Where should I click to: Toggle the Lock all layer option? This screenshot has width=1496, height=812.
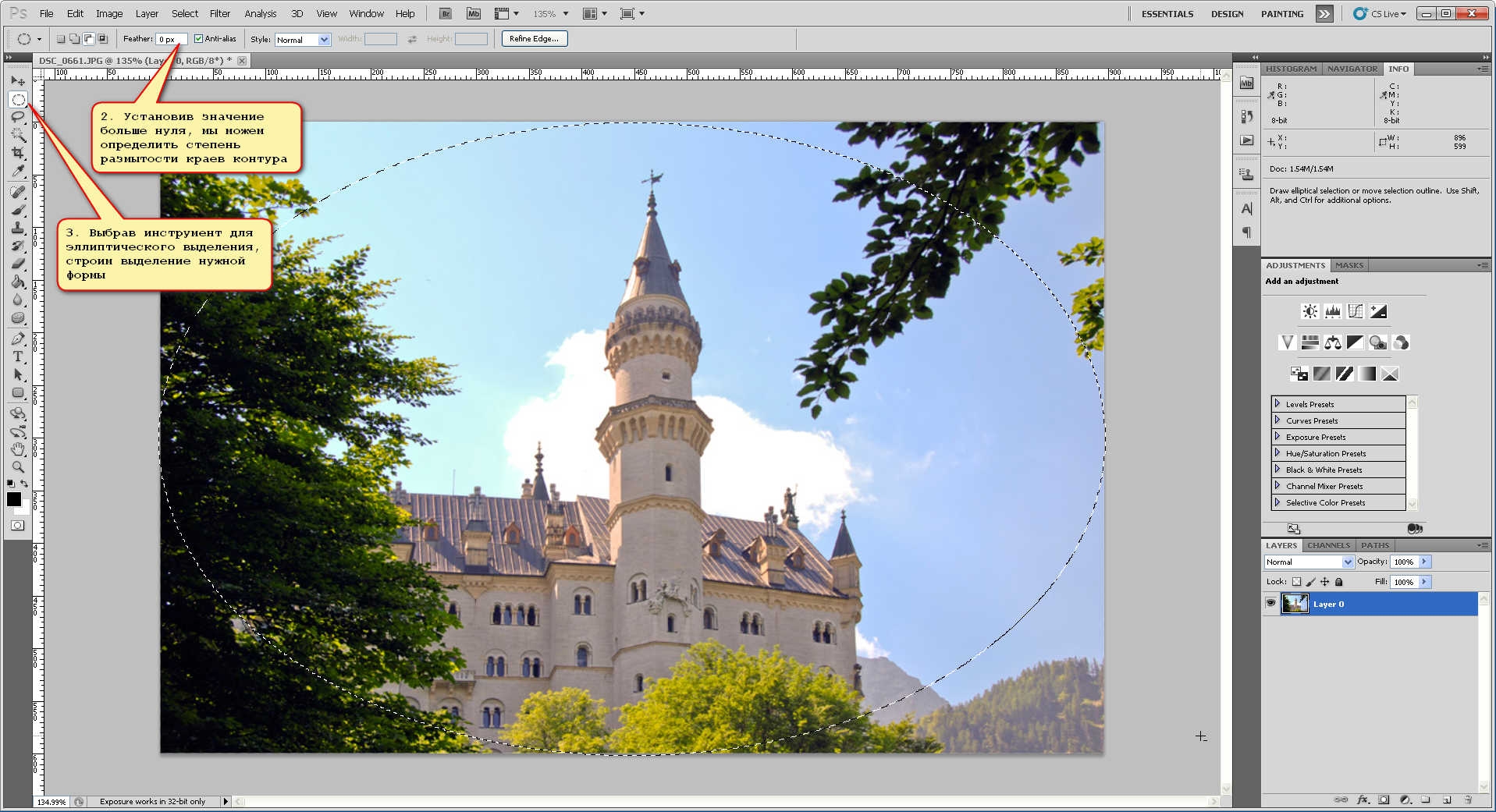pos(1339,582)
